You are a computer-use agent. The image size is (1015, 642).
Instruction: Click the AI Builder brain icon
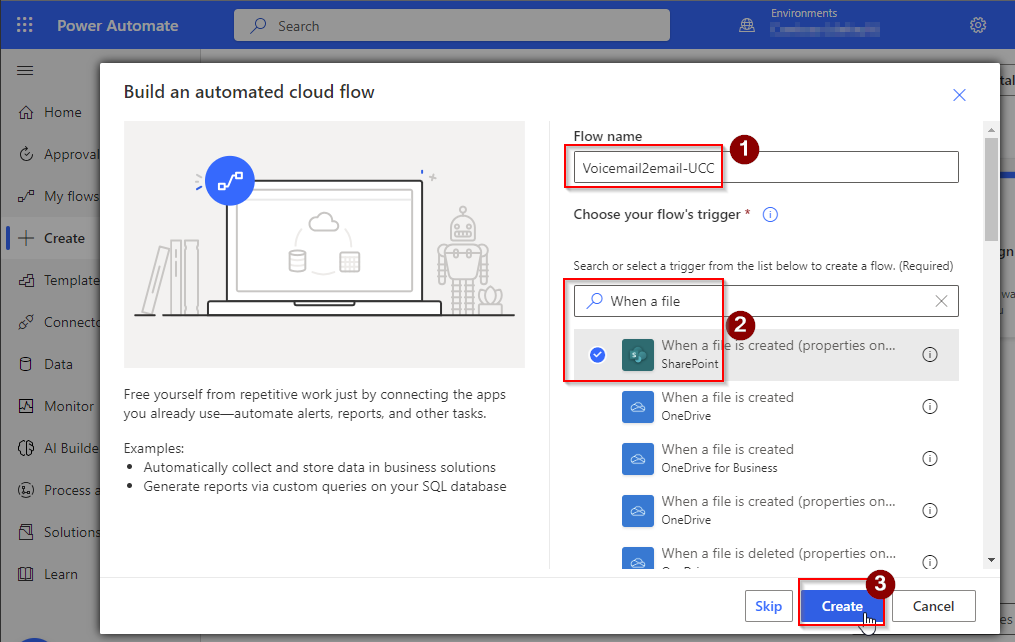coord(26,448)
